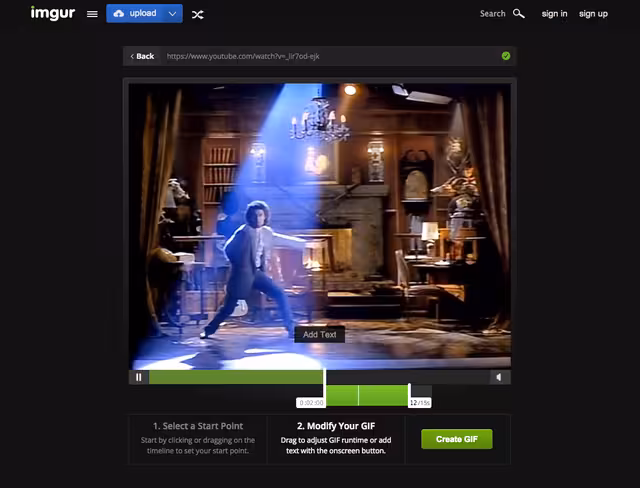Open the hamburger menu next to imgur logo
640x488 pixels.
point(92,14)
